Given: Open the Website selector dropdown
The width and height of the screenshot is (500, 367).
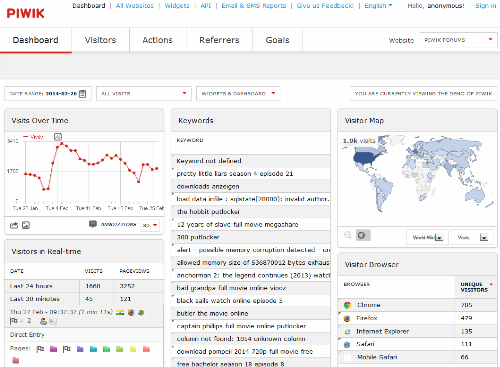Looking at the screenshot, I should [459, 40].
